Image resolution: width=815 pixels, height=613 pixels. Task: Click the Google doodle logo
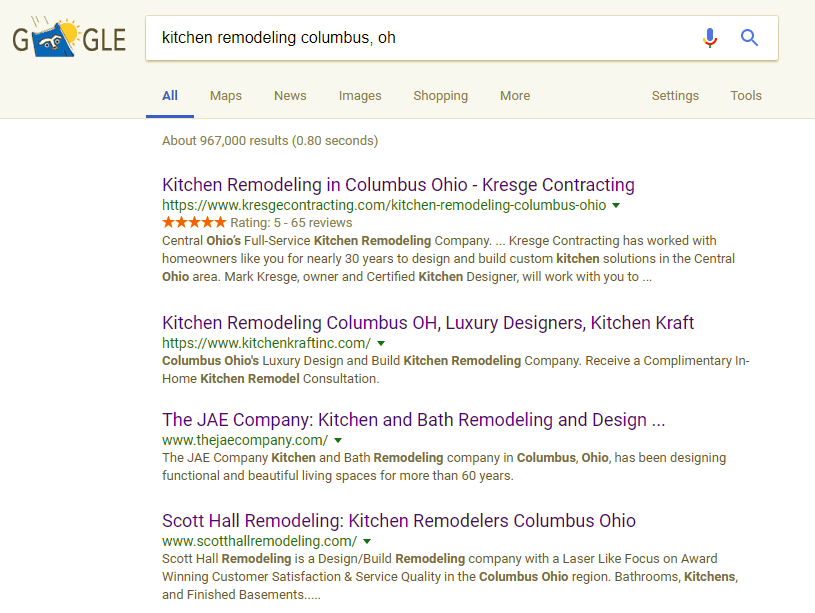tap(68, 39)
